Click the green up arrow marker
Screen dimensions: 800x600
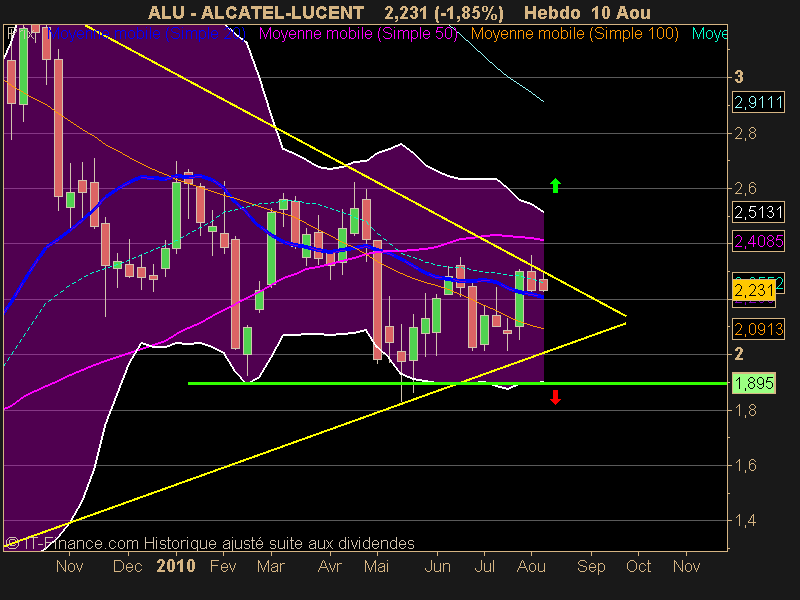coord(556,186)
